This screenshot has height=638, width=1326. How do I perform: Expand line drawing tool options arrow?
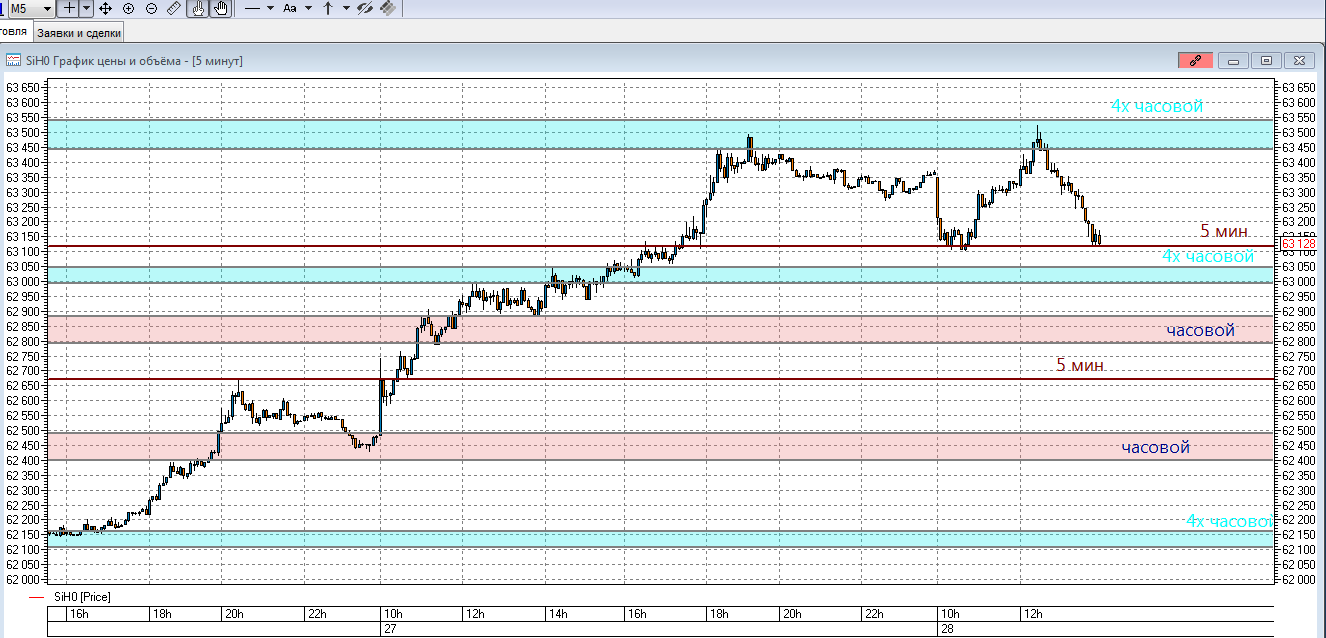tap(270, 8)
